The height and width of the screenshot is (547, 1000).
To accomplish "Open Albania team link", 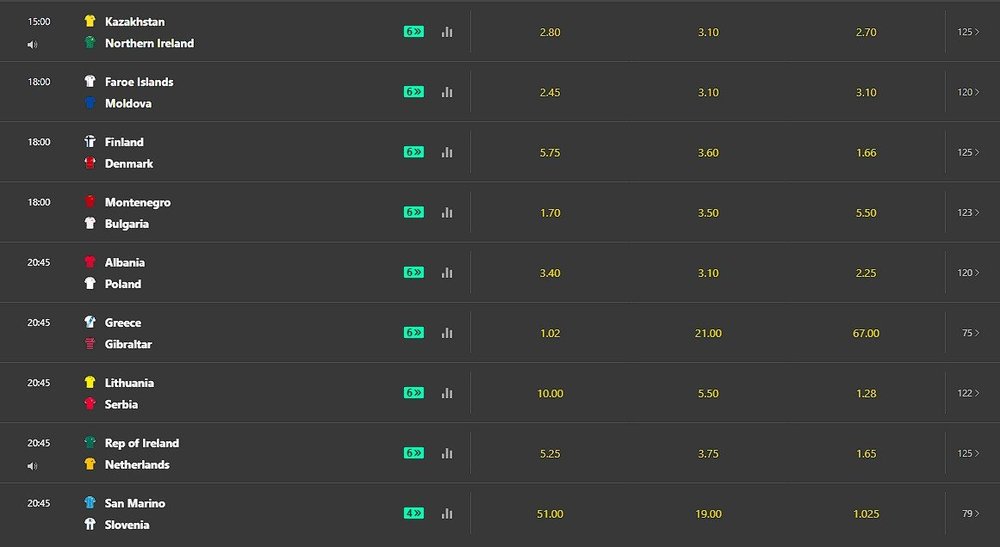I will (x=125, y=262).
